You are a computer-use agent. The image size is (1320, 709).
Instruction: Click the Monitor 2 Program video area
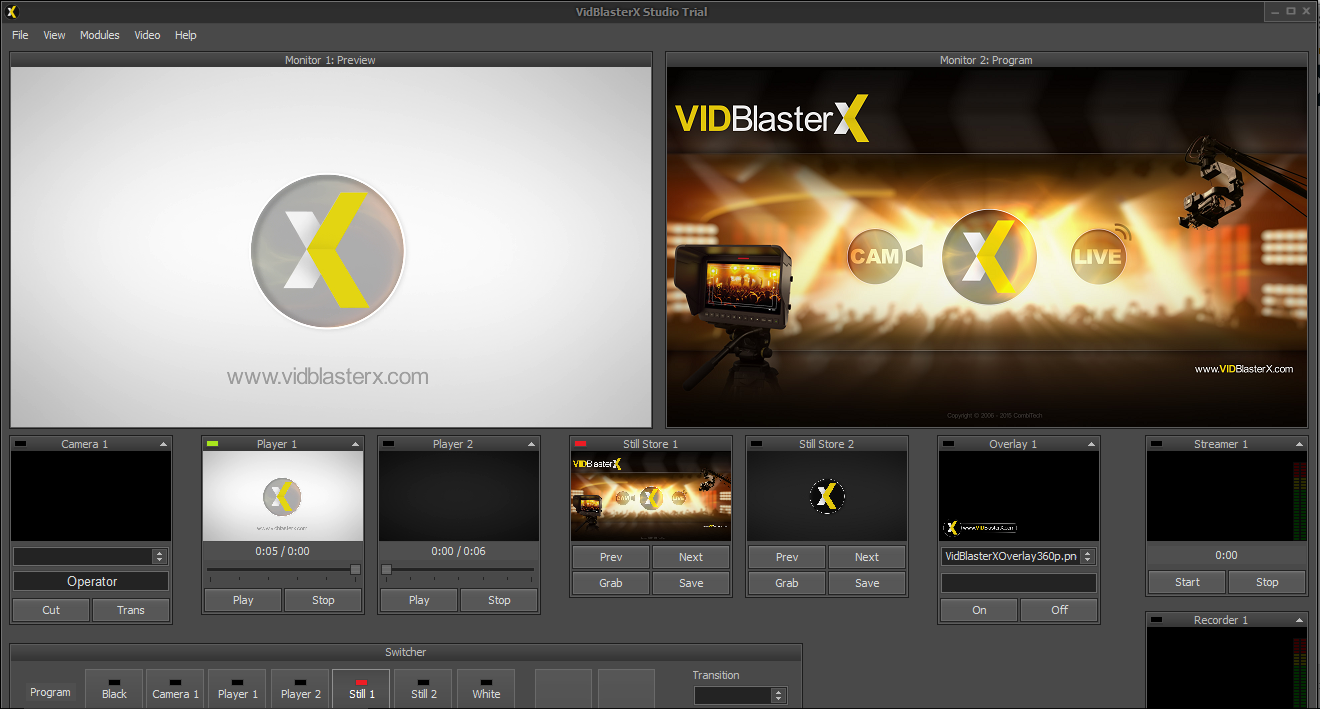987,247
